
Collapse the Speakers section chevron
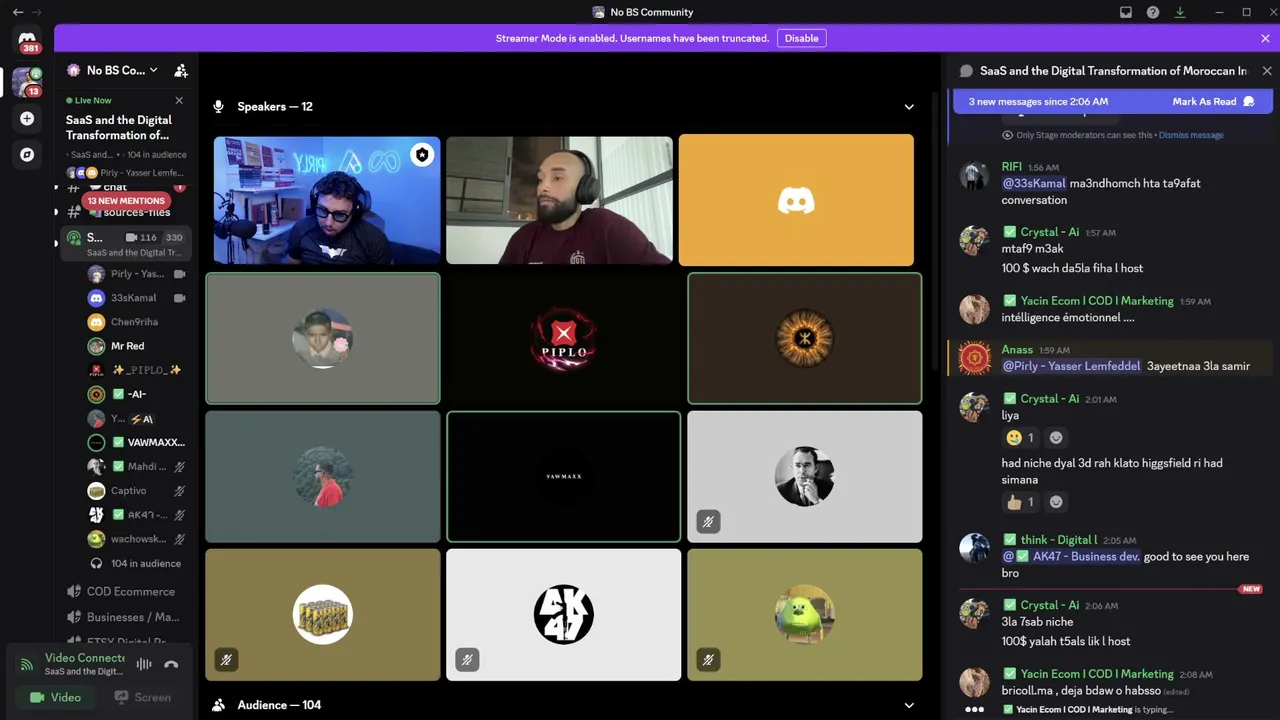pos(909,107)
